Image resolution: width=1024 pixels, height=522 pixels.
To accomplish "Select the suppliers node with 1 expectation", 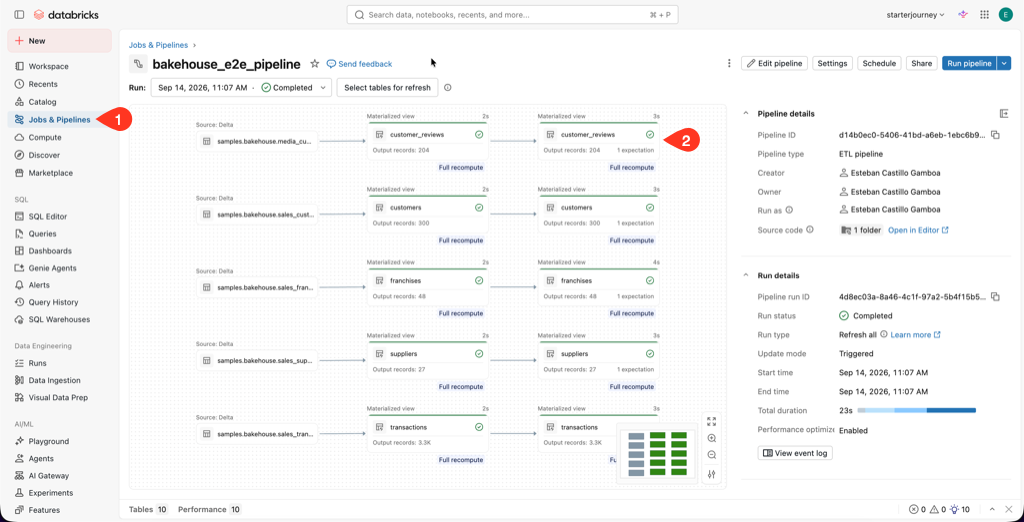I will coord(598,360).
